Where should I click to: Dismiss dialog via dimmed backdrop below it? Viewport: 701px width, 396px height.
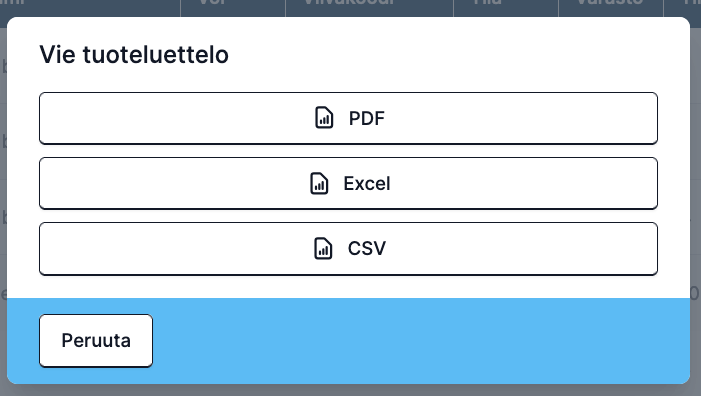(x=350, y=390)
